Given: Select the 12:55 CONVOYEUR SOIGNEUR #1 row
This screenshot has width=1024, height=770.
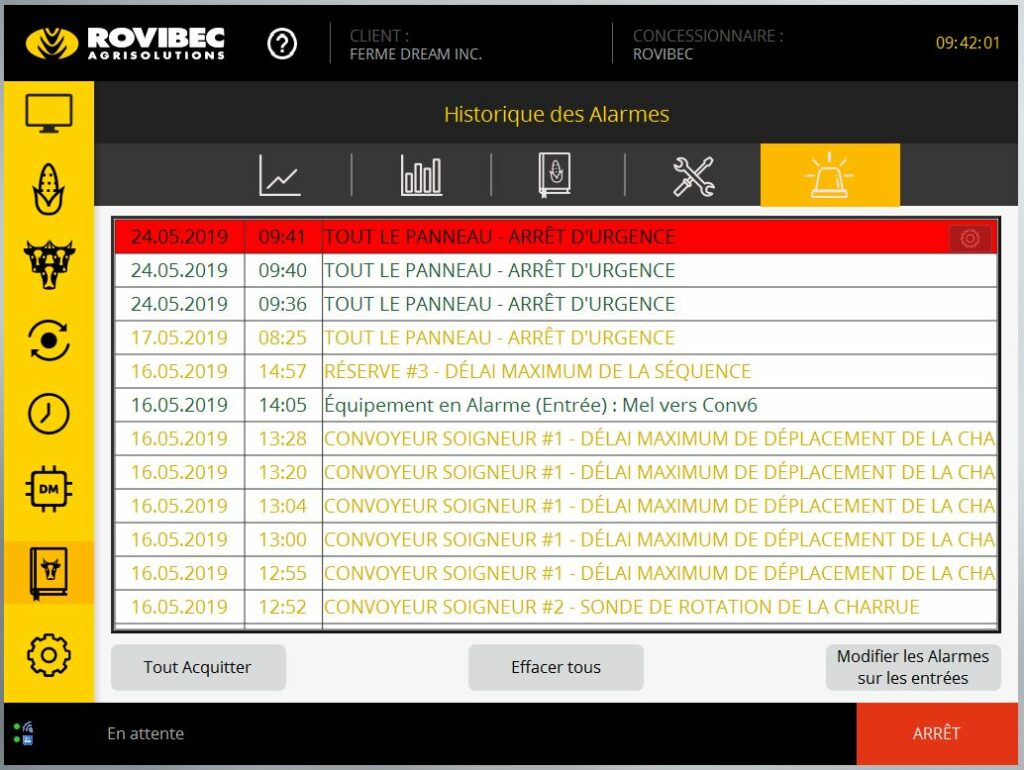Looking at the screenshot, I should click(x=556, y=573).
